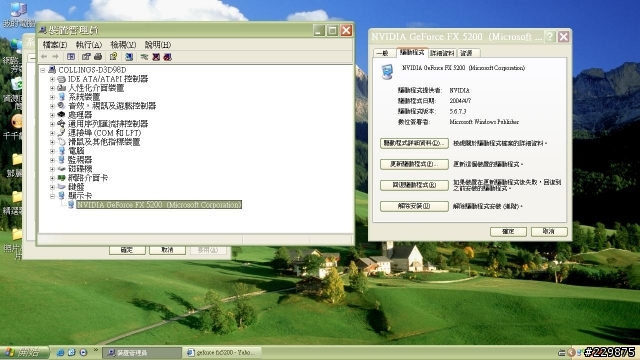Click the second quick launch icon on the taskbar
Viewport: 640px width, 360px height.
coord(72,352)
